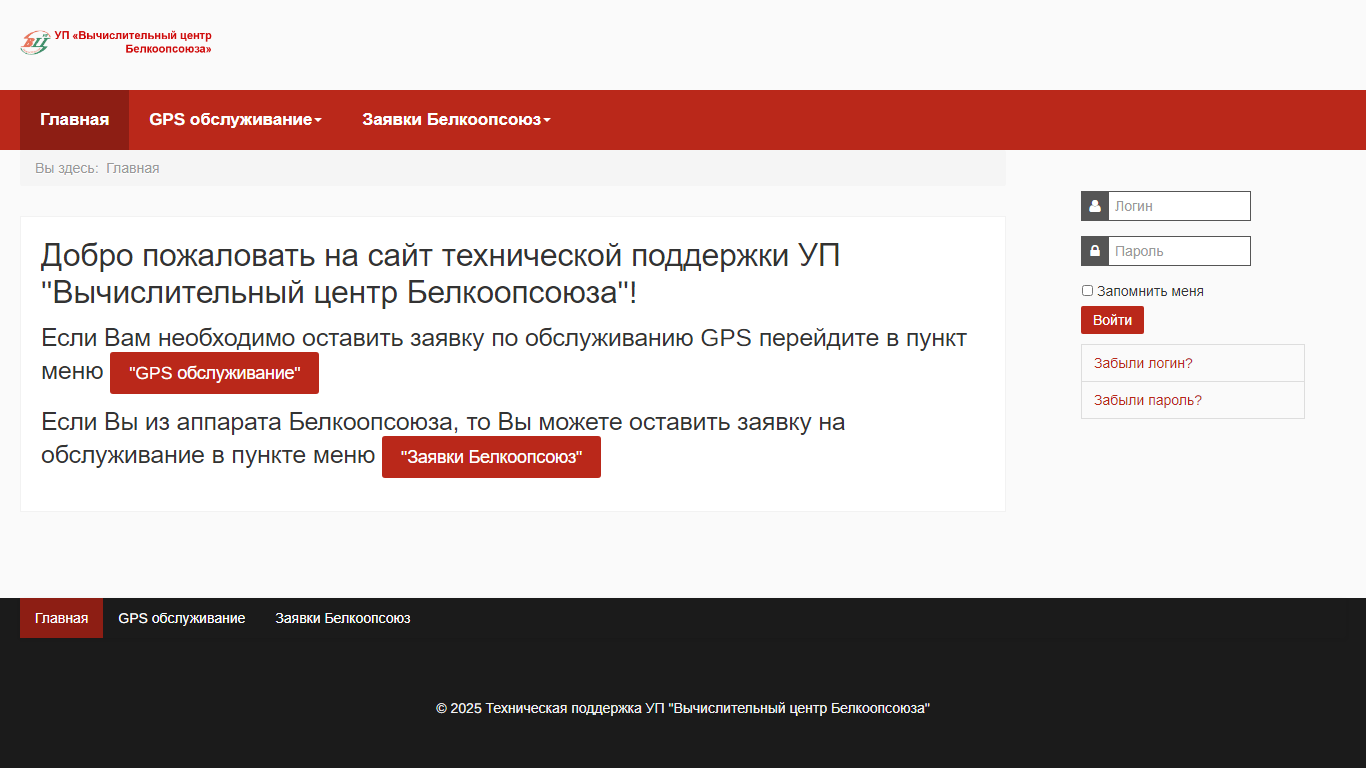
Task: Click the user icon beside Логин field
Action: [1095, 206]
